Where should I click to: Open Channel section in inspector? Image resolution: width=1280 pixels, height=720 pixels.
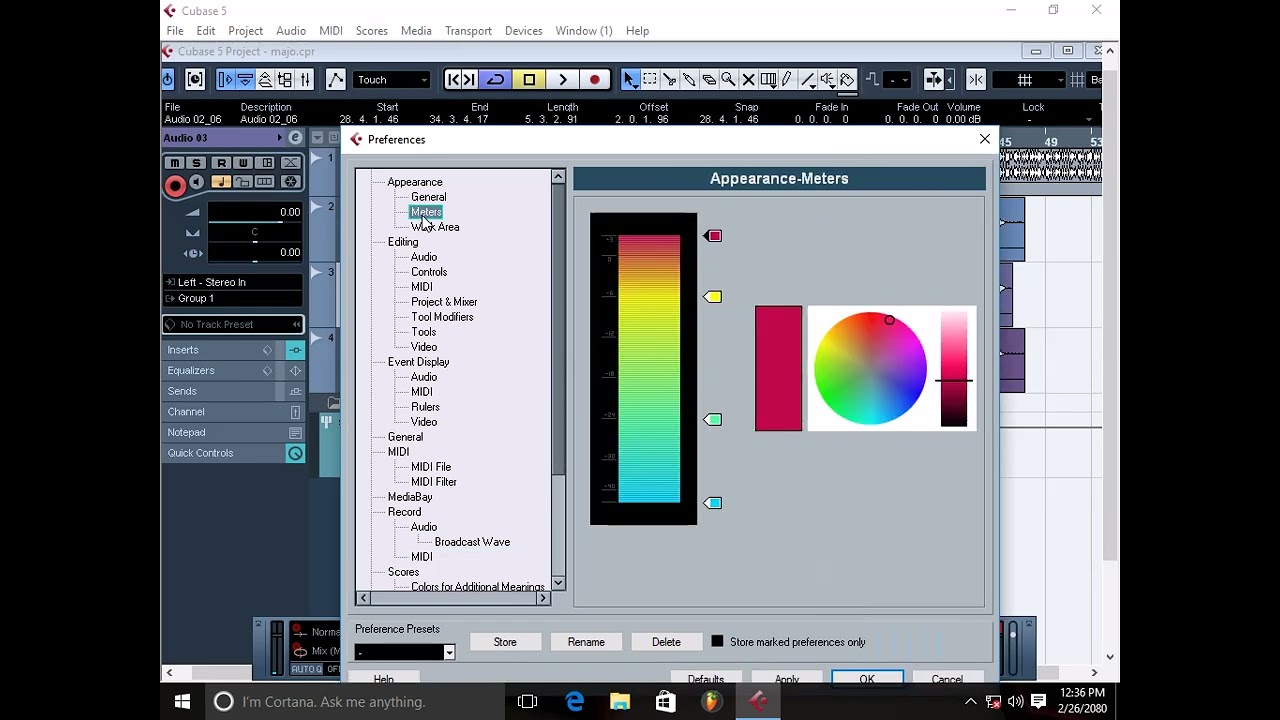click(x=186, y=412)
